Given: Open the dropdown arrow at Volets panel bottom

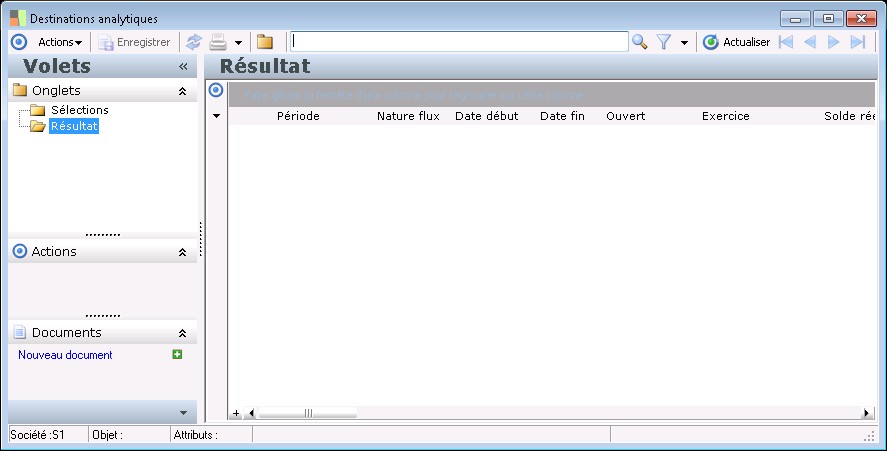Looking at the screenshot, I should point(183,413).
